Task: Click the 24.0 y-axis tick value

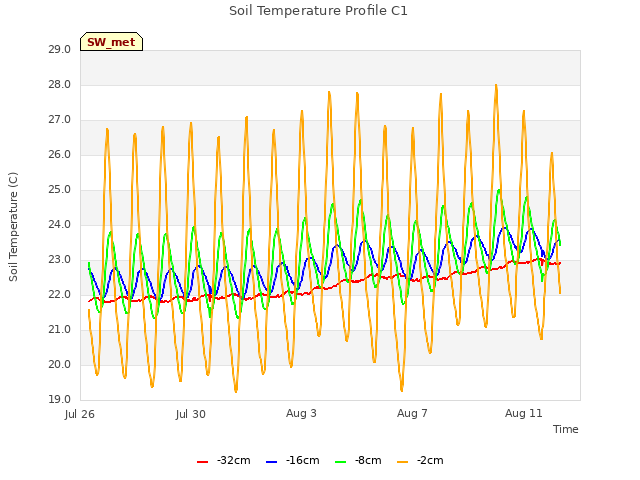Action: (x=60, y=224)
